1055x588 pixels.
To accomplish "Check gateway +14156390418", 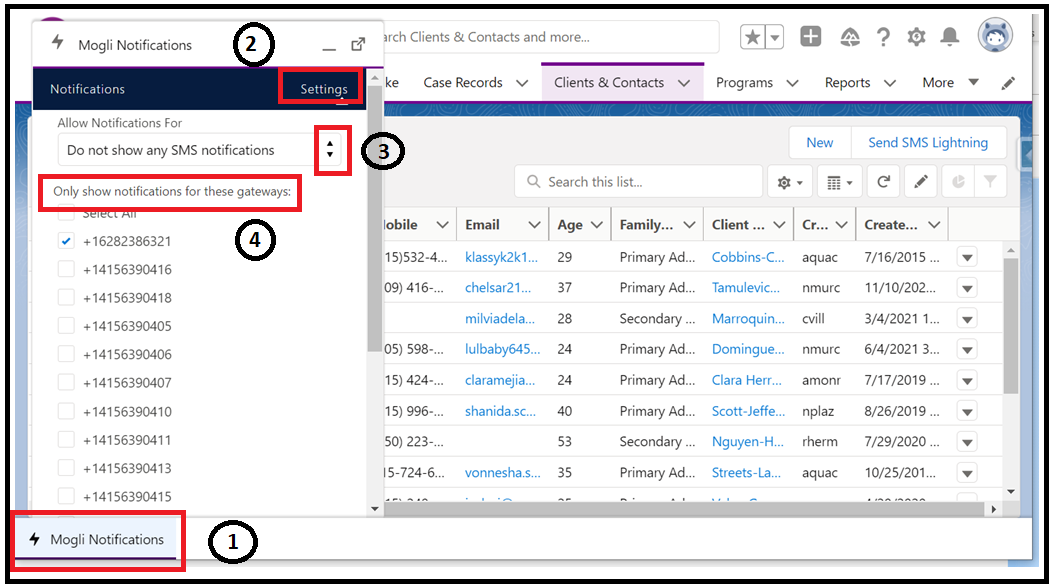I will tap(66, 297).
